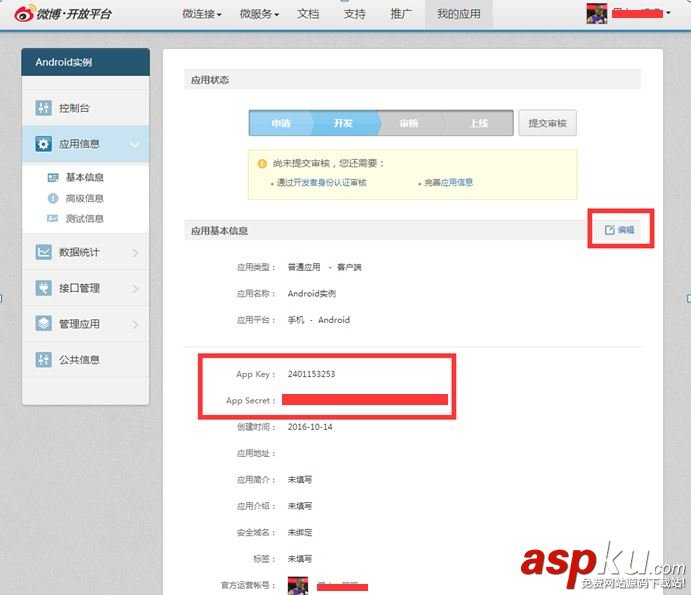
Task: Click the edit pencil icon beside 编辑
Action: point(609,230)
